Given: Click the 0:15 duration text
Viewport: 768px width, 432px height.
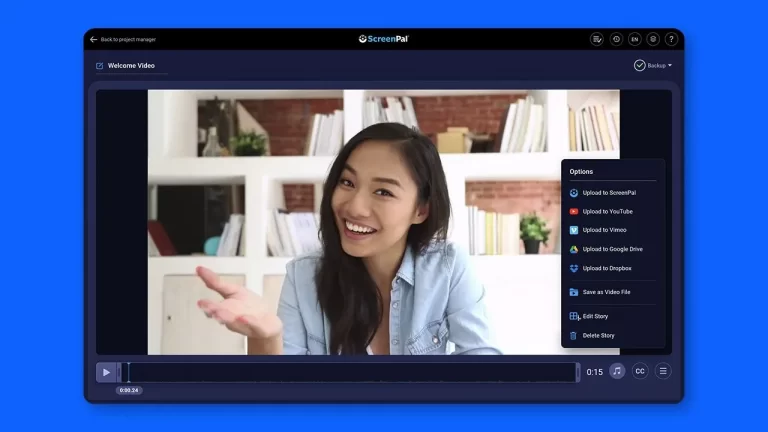Looking at the screenshot, I should [x=595, y=372].
